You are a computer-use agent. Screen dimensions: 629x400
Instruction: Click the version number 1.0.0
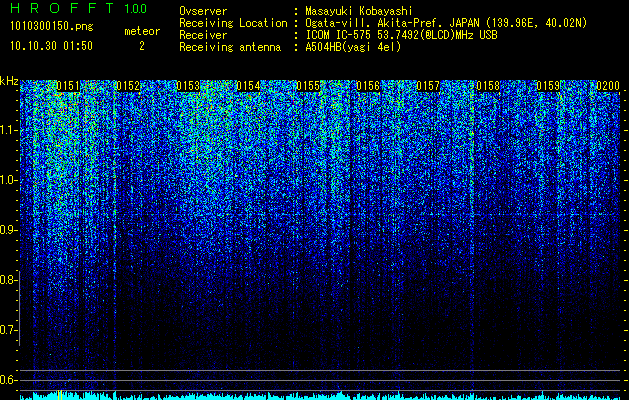click(136, 8)
